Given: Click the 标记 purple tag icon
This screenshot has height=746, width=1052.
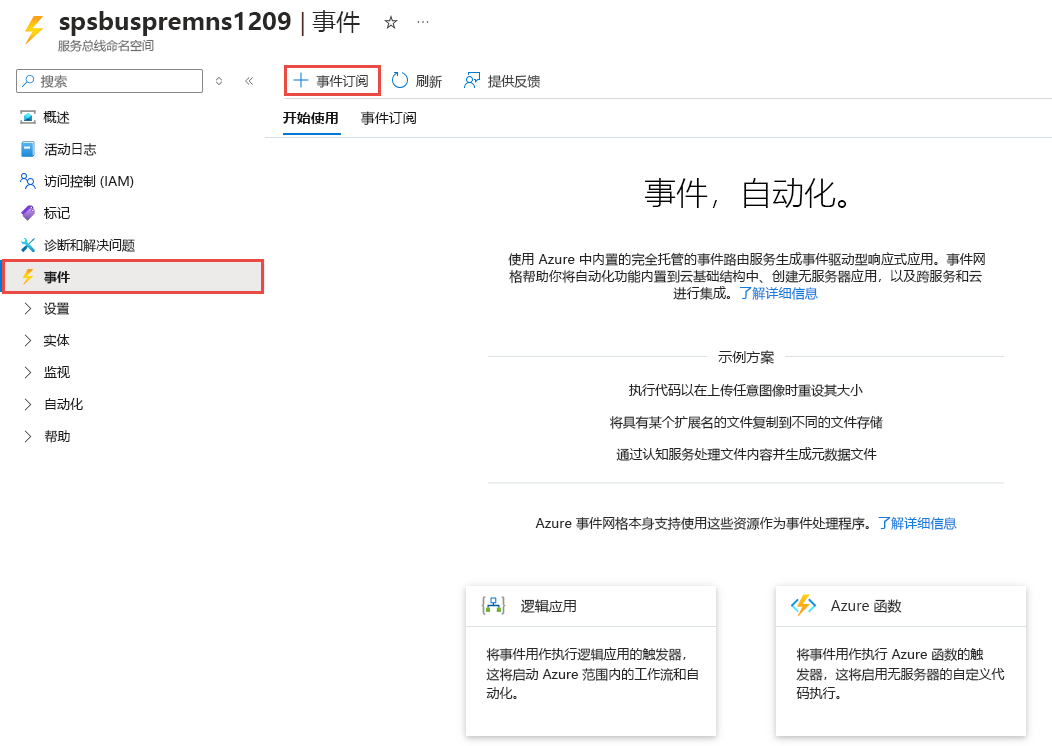Looking at the screenshot, I should 28,213.
